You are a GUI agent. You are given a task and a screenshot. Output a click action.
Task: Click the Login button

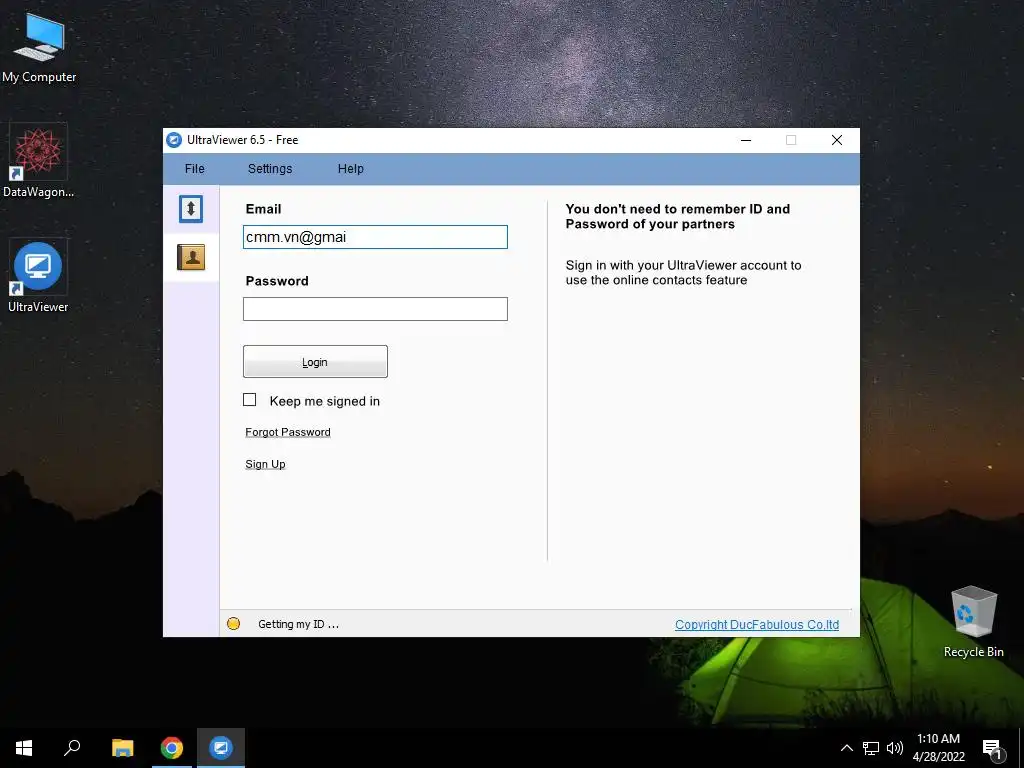(x=315, y=362)
